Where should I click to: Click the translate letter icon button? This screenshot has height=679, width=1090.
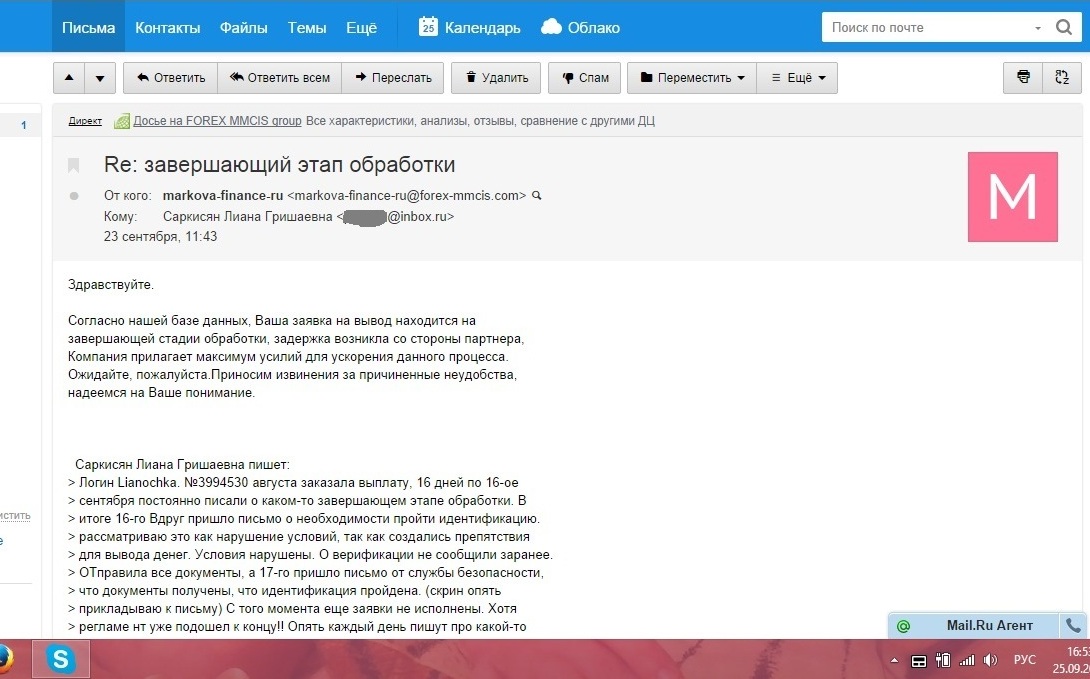tap(1062, 78)
